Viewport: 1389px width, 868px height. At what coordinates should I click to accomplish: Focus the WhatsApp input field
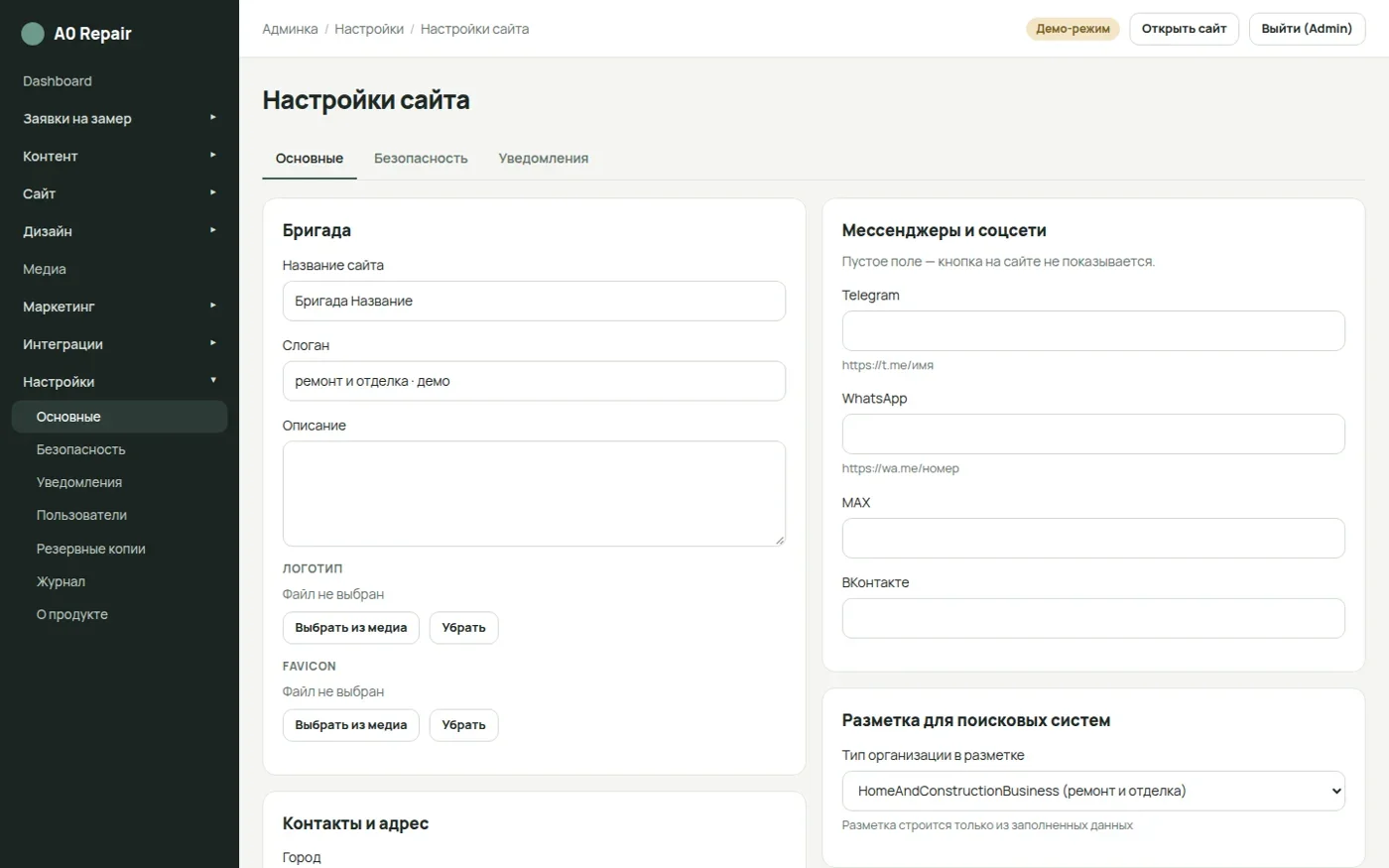[x=1093, y=434]
